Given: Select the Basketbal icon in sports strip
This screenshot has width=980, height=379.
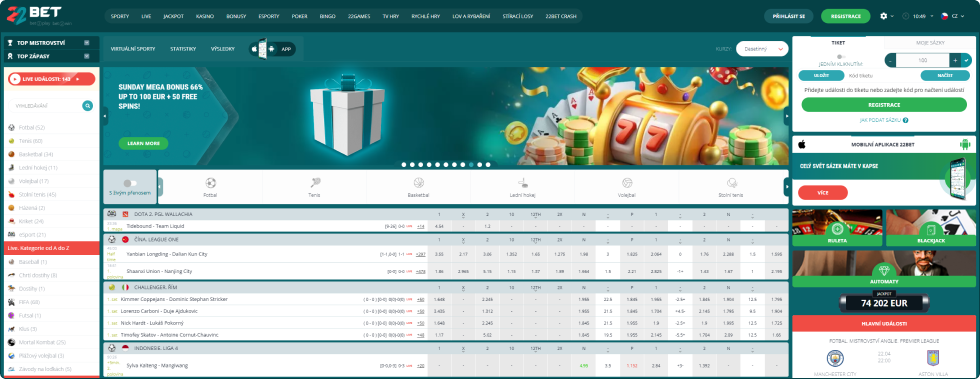Looking at the screenshot, I should pos(419,183).
